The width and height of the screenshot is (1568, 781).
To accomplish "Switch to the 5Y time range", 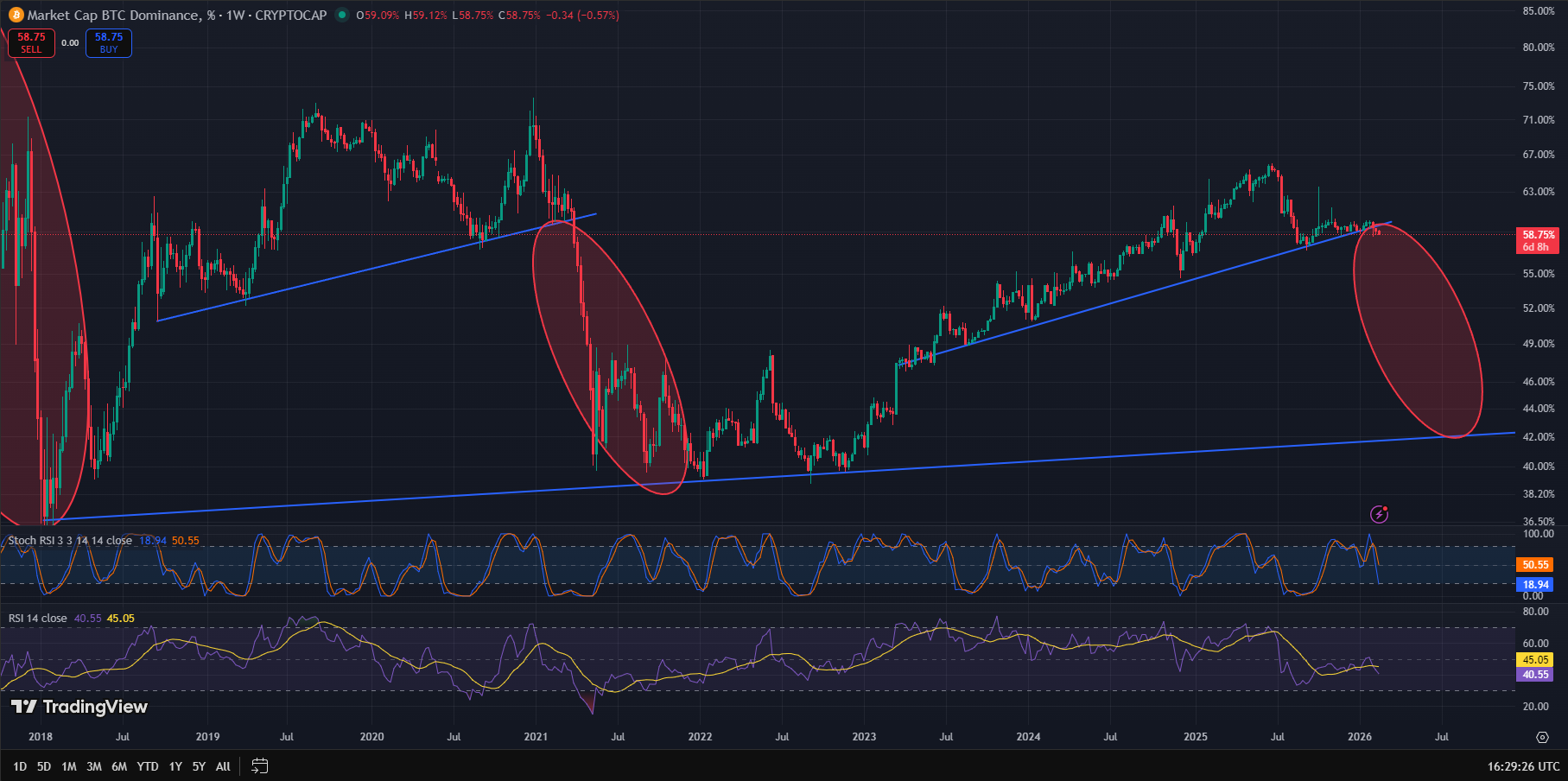I will click(199, 766).
